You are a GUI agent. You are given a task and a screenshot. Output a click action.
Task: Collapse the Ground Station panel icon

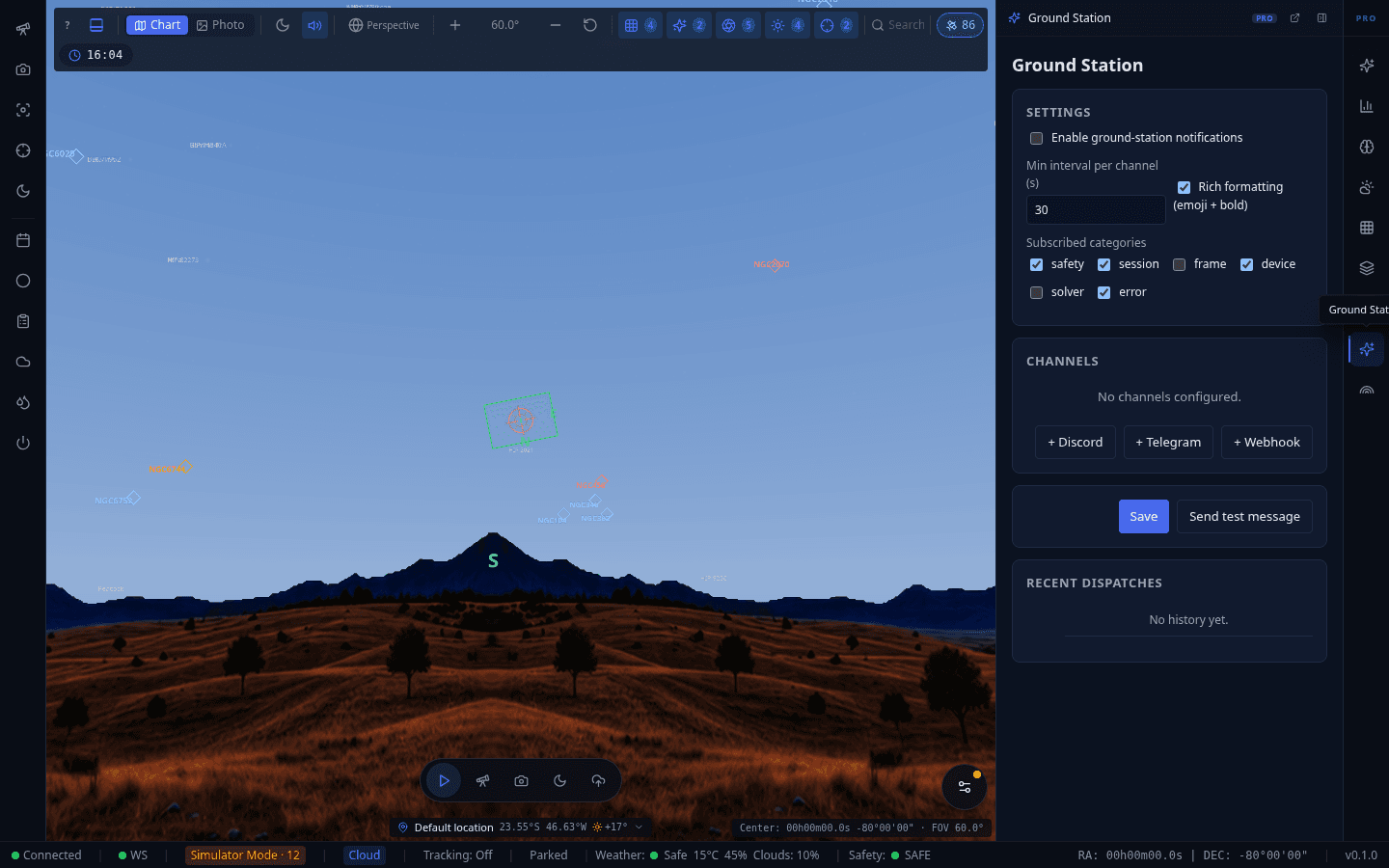pyautogui.click(x=1321, y=18)
